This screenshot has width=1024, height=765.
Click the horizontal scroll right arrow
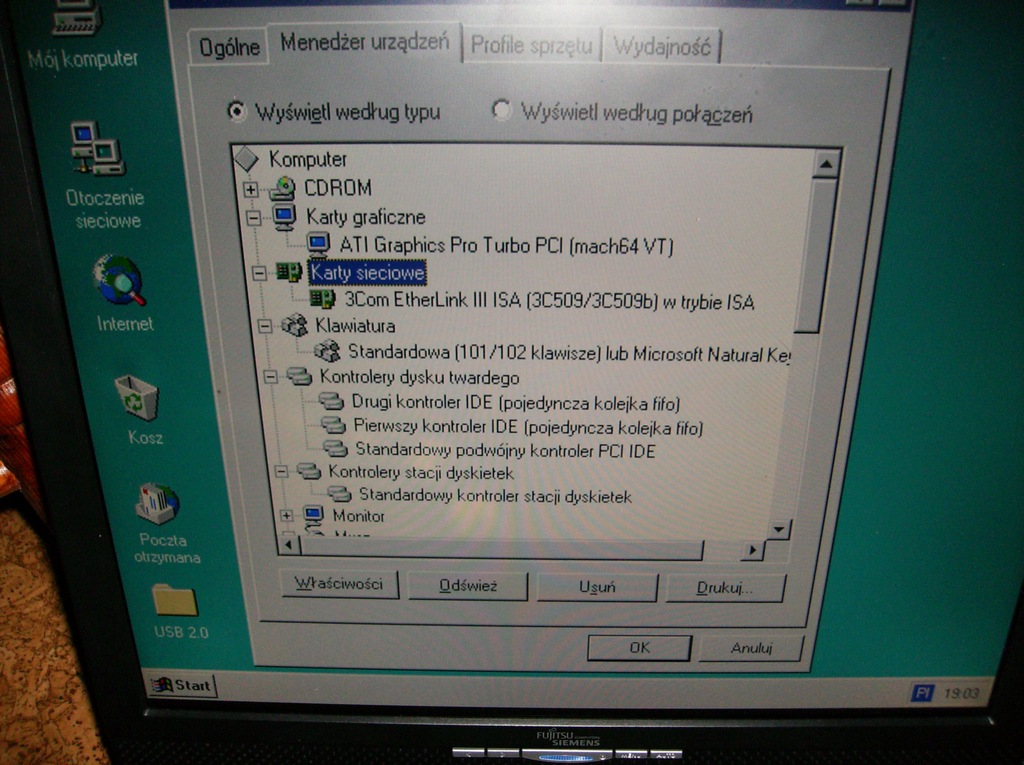[753, 551]
